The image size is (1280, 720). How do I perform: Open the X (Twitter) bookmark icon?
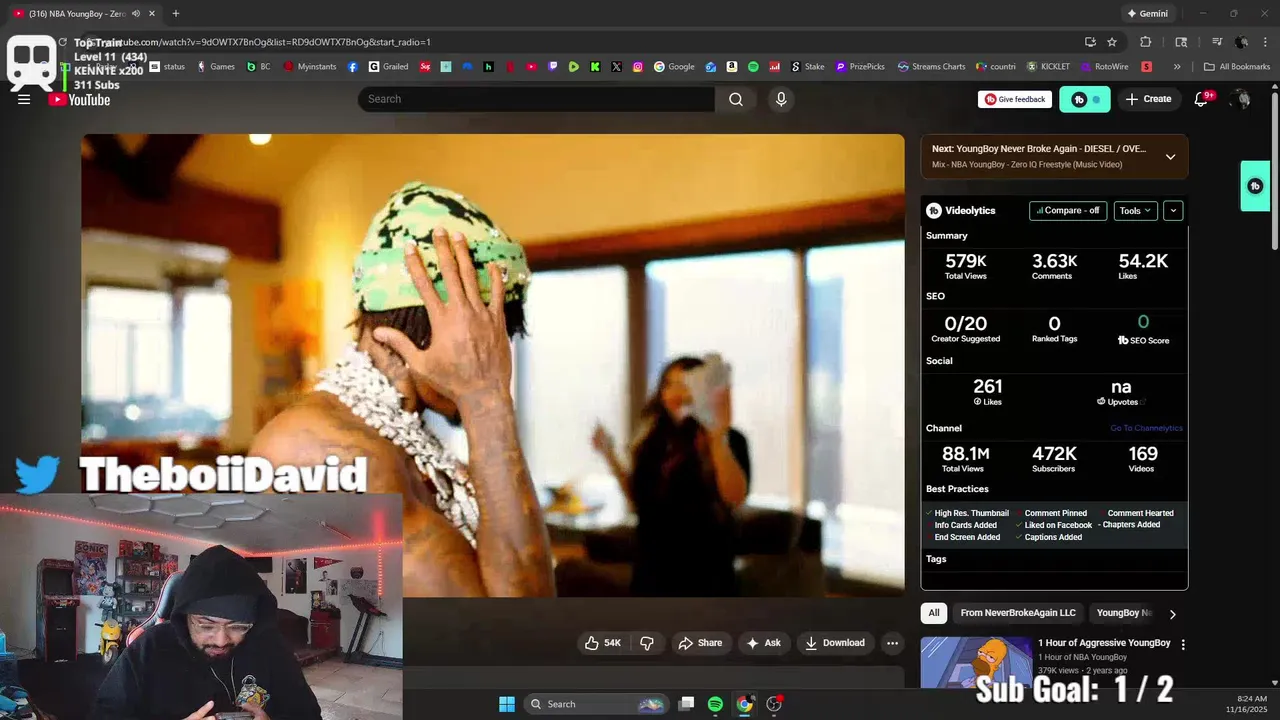pos(616,67)
